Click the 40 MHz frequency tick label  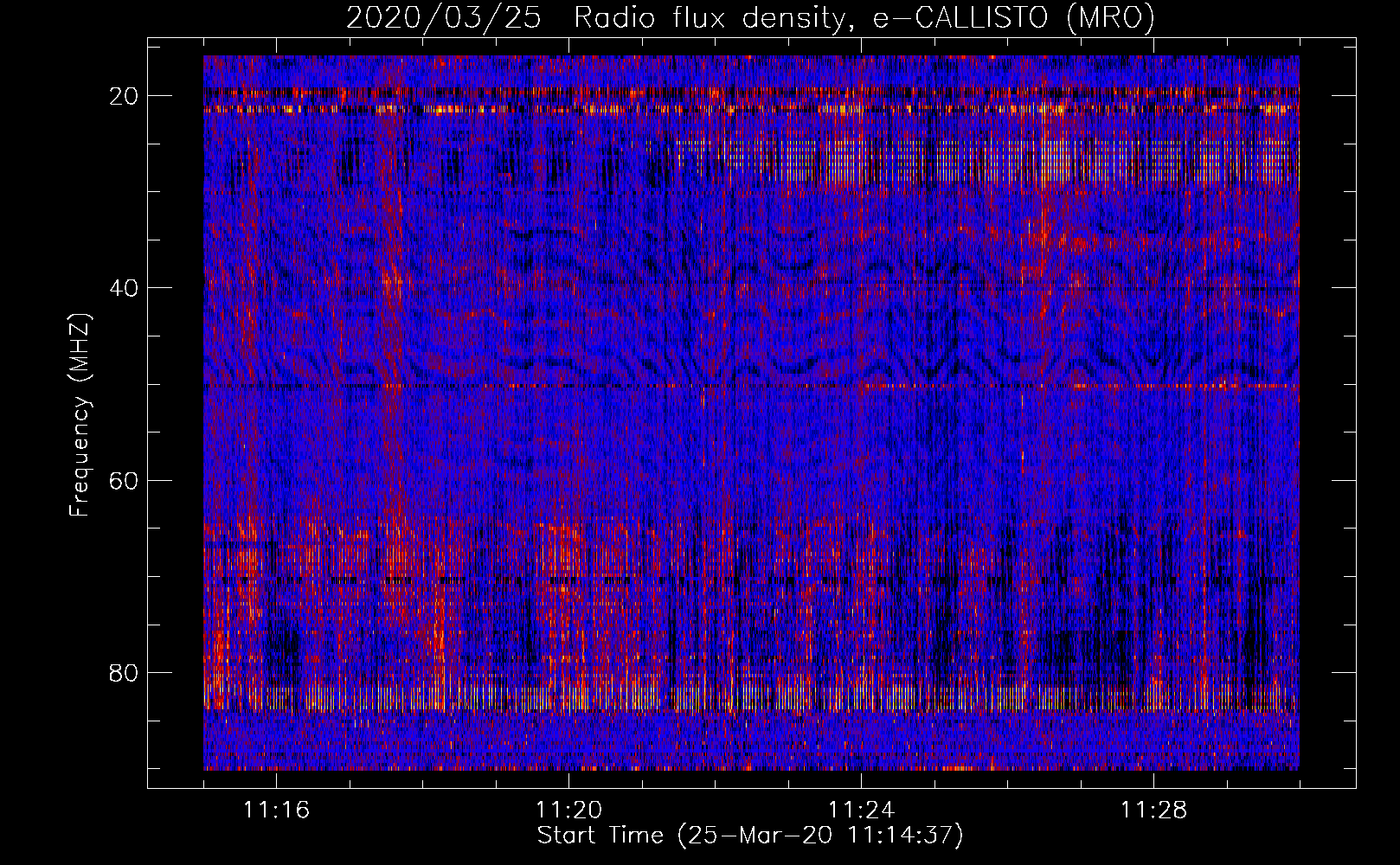coord(125,288)
